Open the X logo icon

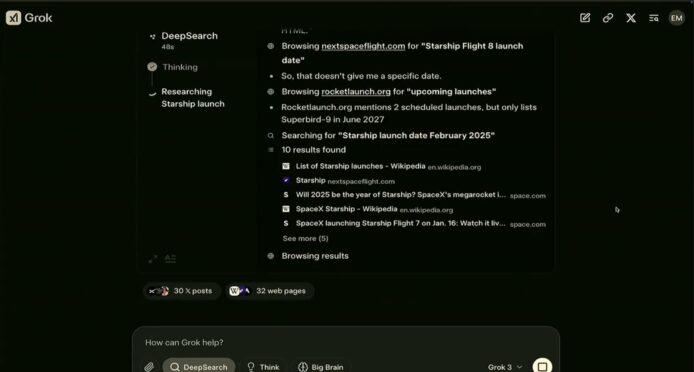coord(631,18)
